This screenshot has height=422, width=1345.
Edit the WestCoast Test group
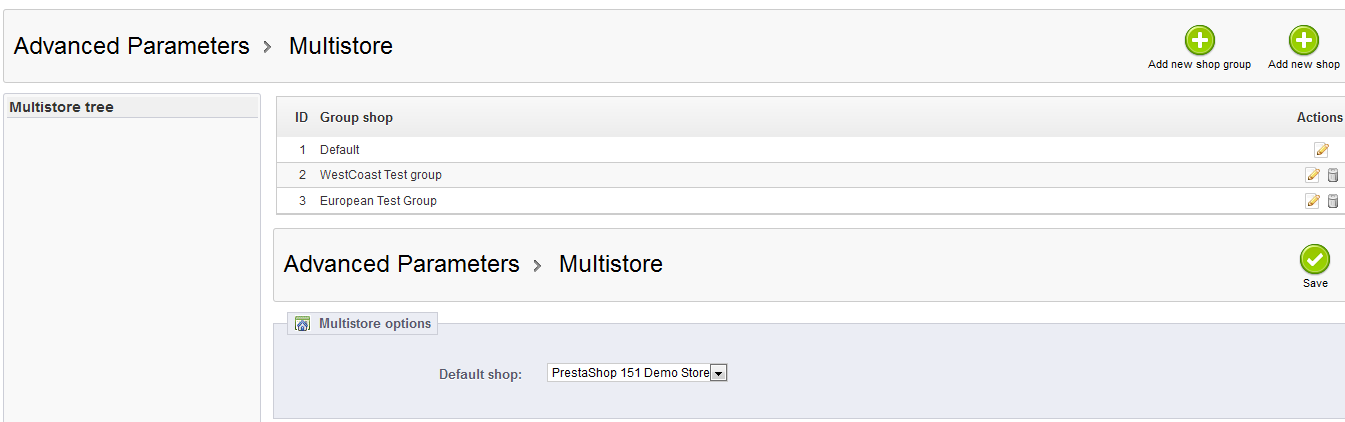[1312, 175]
